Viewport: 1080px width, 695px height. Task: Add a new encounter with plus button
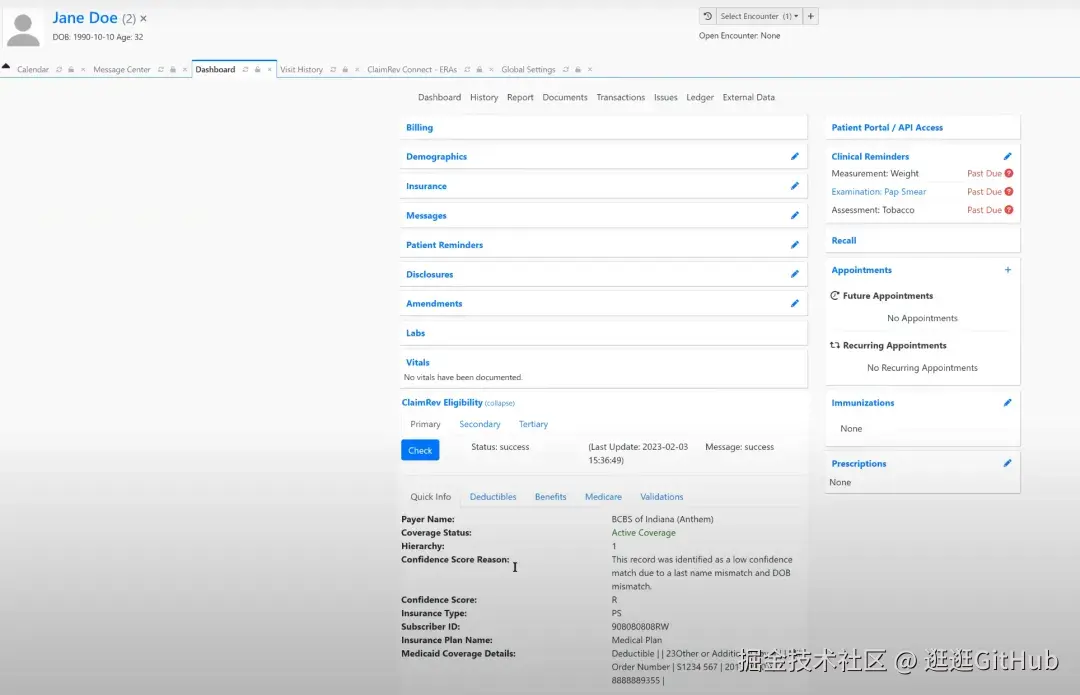click(x=811, y=16)
